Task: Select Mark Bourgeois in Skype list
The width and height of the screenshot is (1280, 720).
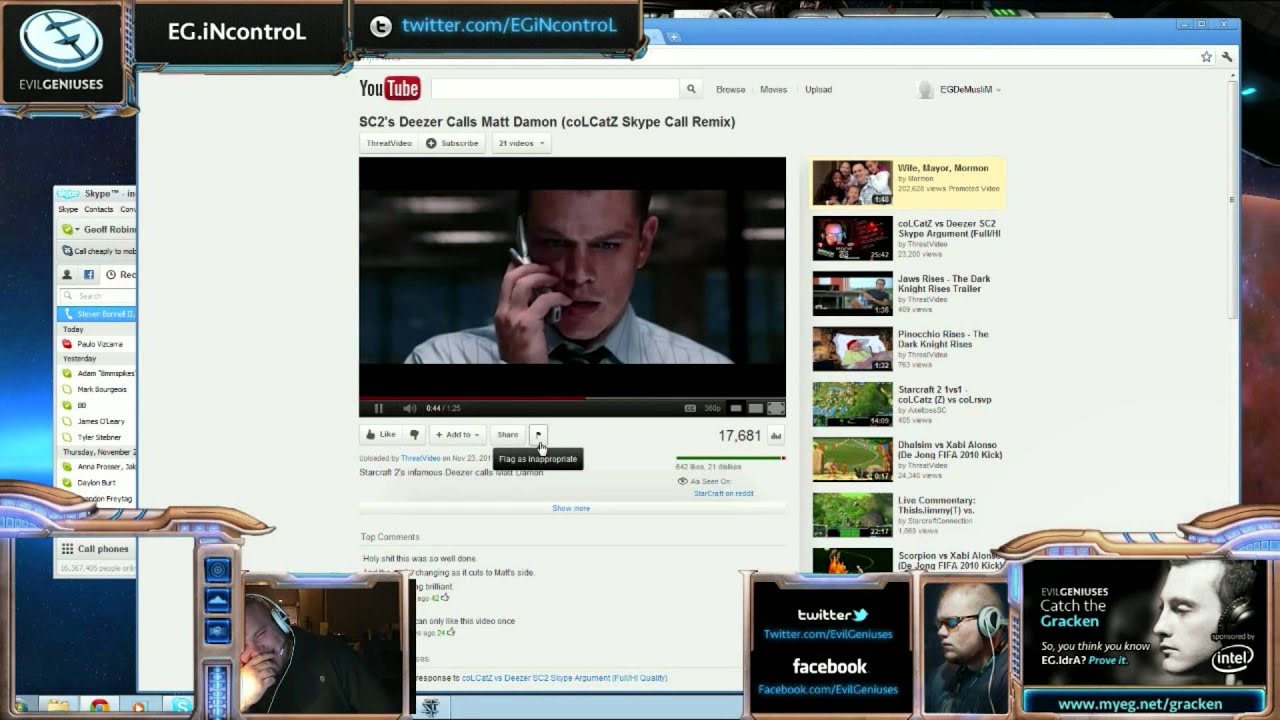Action: point(97,389)
